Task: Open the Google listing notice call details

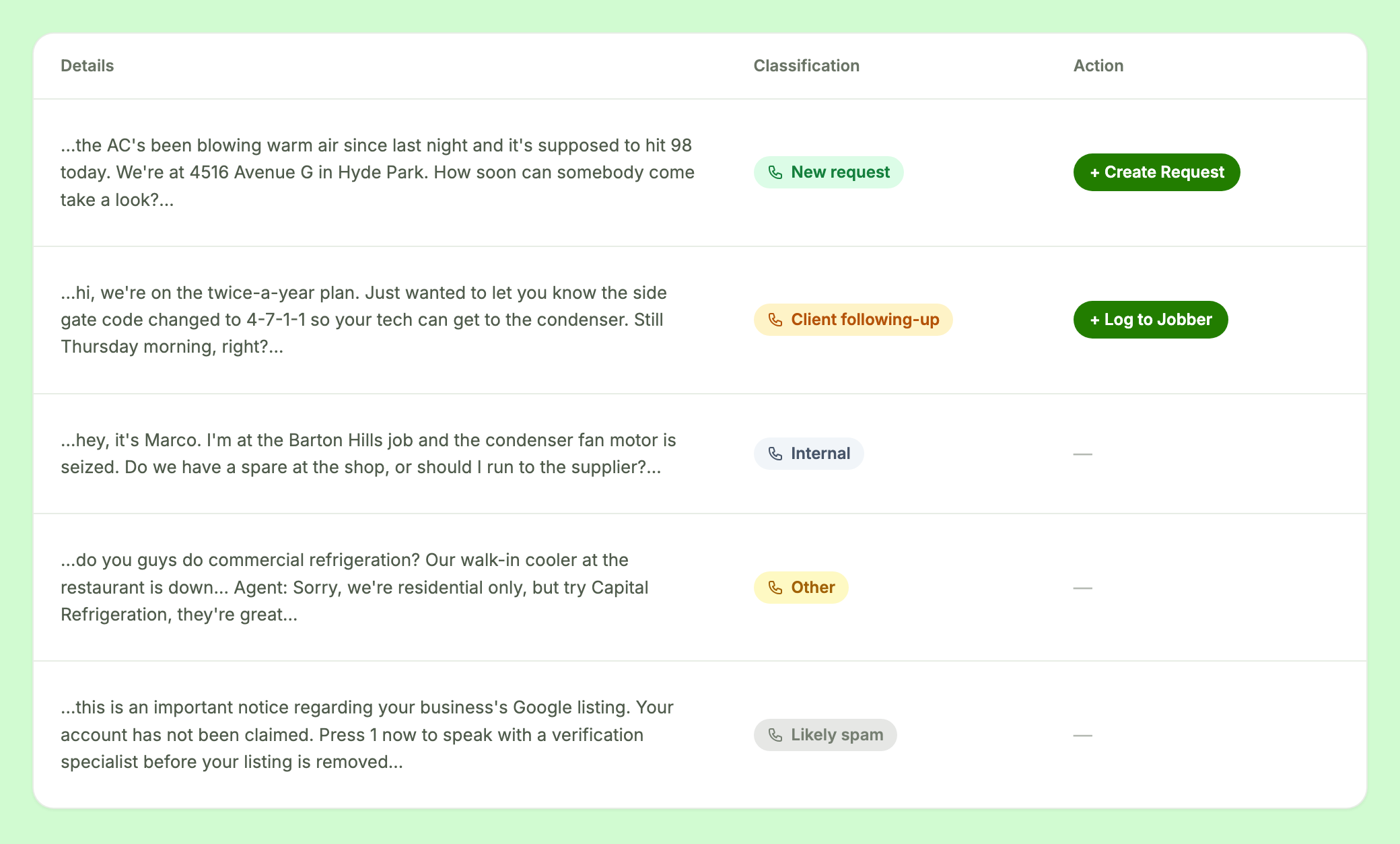Action: tap(367, 735)
